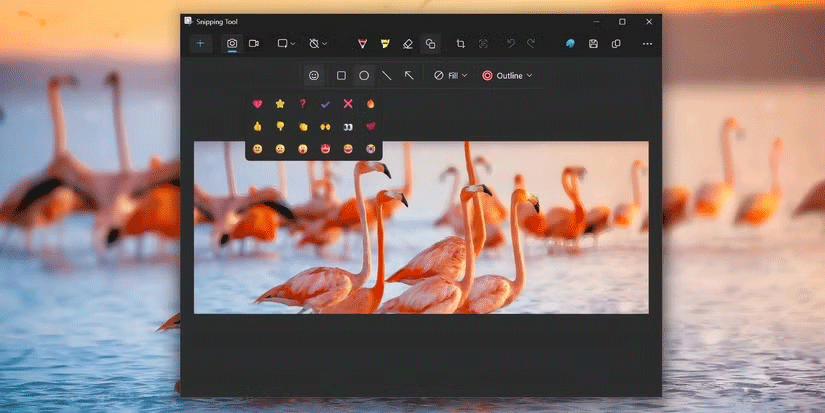Image resolution: width=825 pixels, height=413 pixels.
Task: Click the Text actions icon
Action: tap(483, 44)
